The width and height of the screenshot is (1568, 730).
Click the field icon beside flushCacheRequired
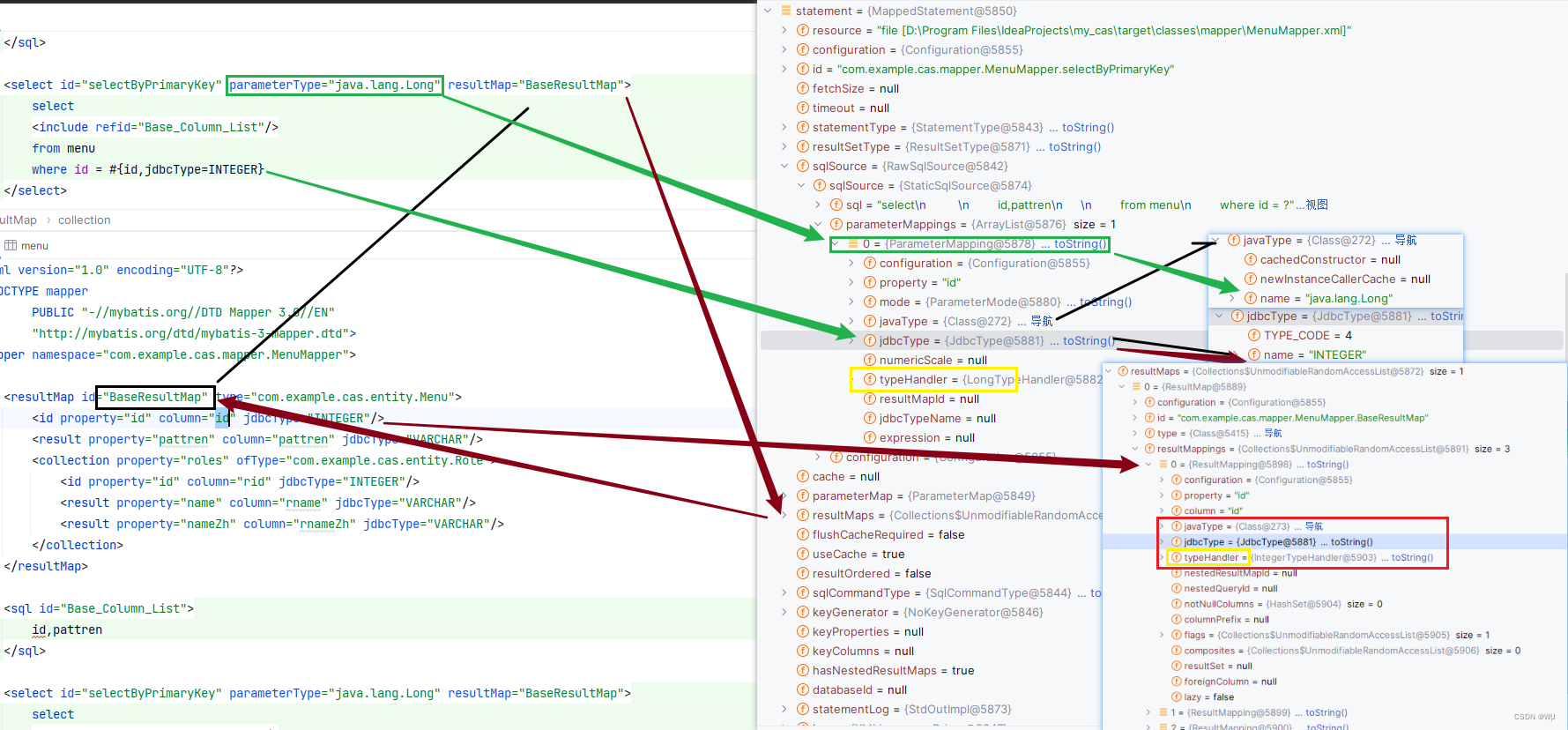click(x=803, y=534)
